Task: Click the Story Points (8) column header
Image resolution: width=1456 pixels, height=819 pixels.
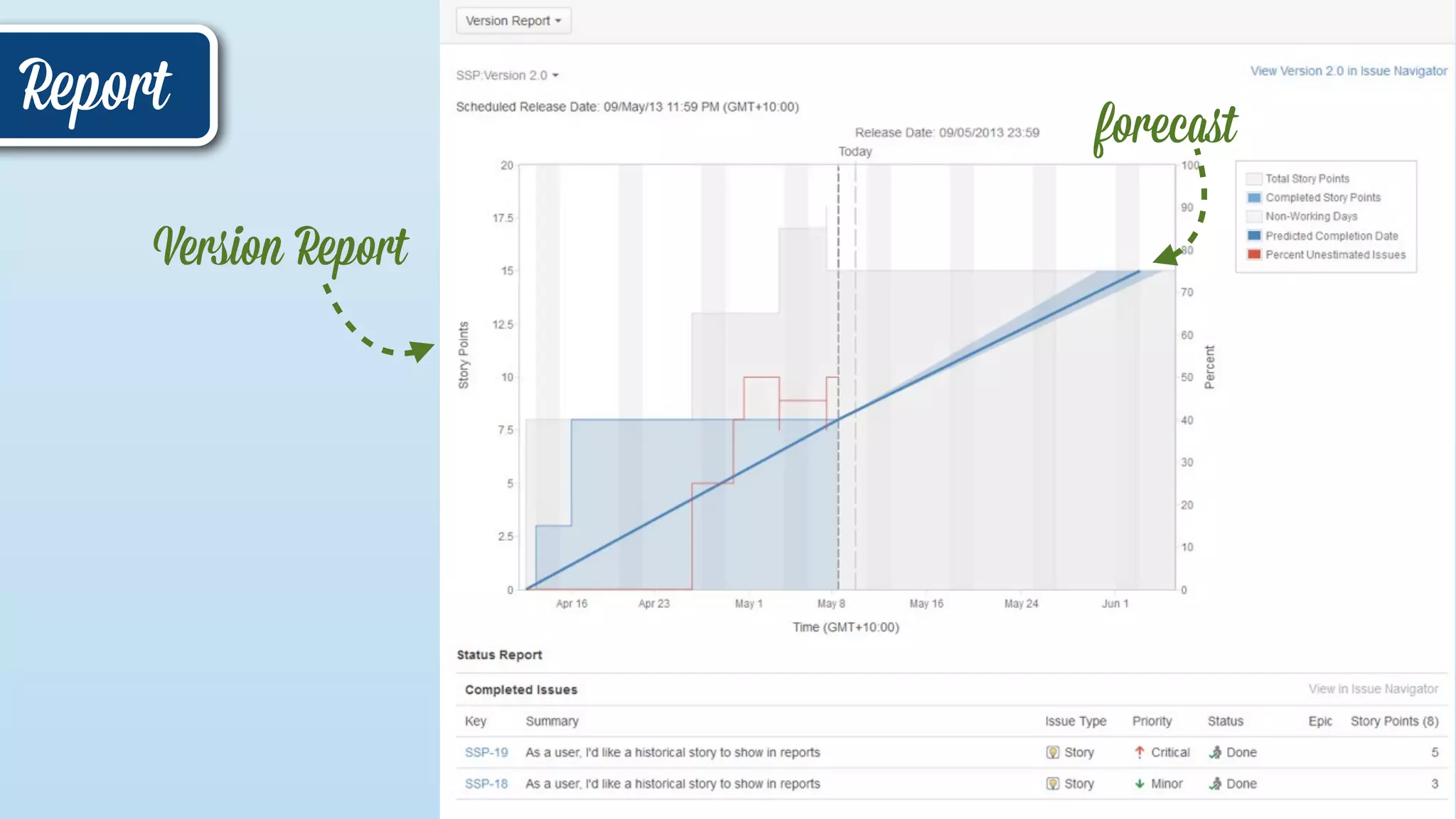Action: [x=1394, y=721]
